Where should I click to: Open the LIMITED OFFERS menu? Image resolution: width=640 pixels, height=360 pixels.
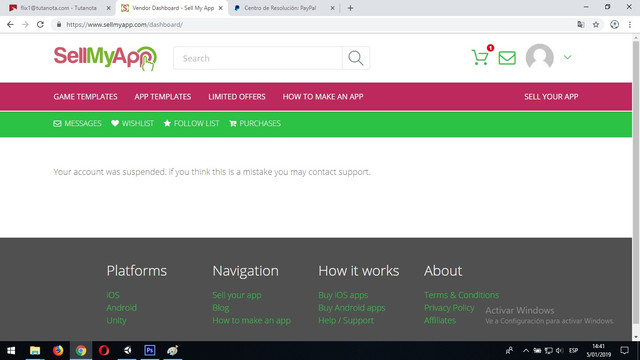click(x=237, y=97)
